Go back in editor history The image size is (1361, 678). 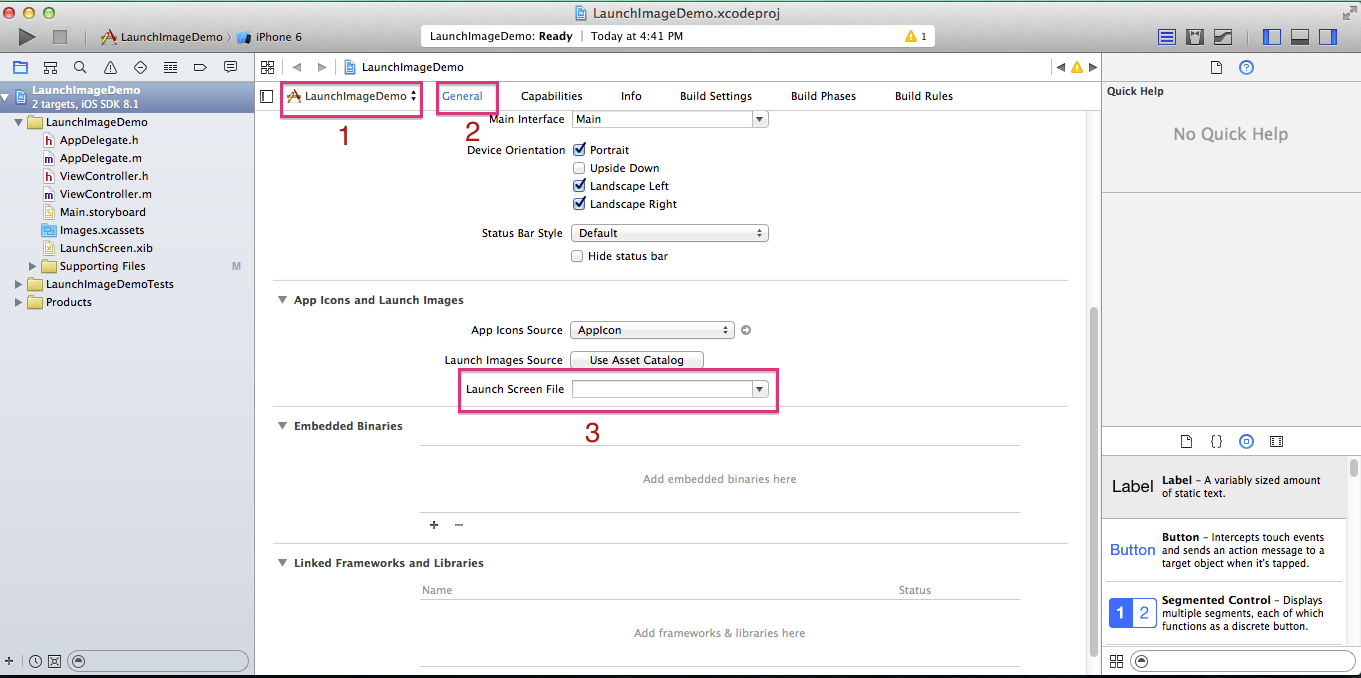(x=297, y=67)
